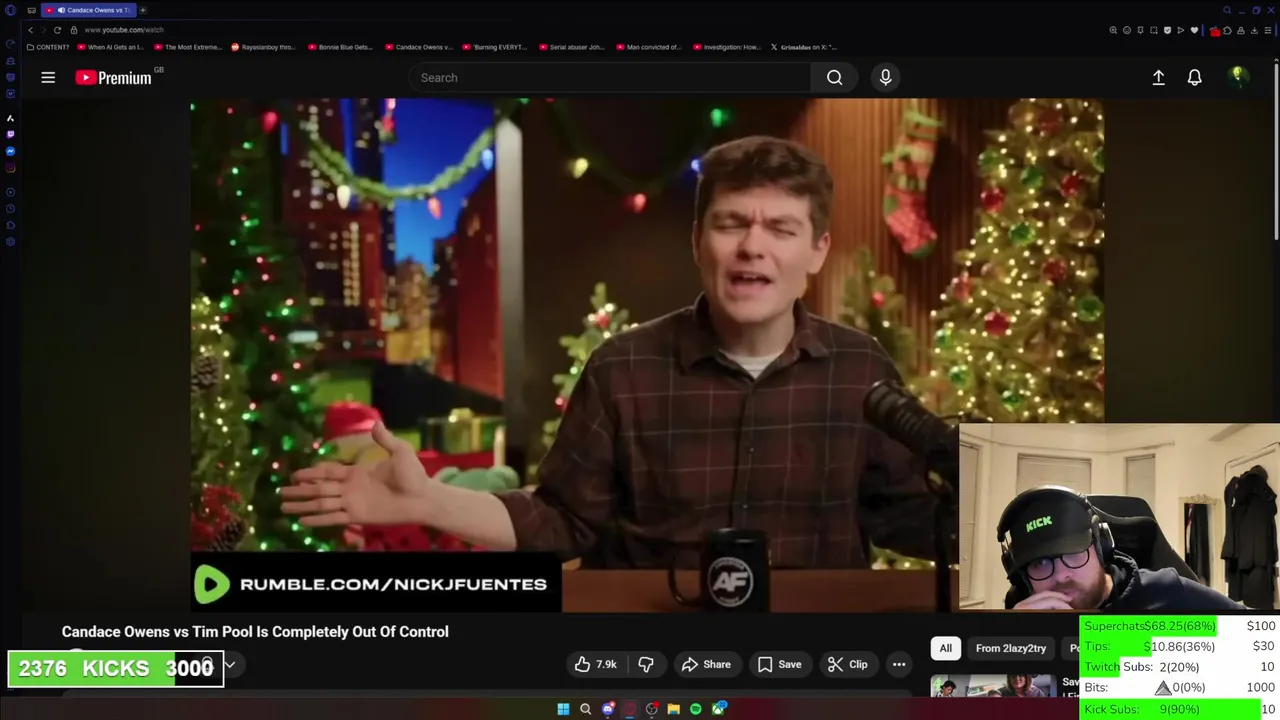Take a snapshot with the dashed square icon
Viewport: 1280px width, 720px height.
[1154, 30]
